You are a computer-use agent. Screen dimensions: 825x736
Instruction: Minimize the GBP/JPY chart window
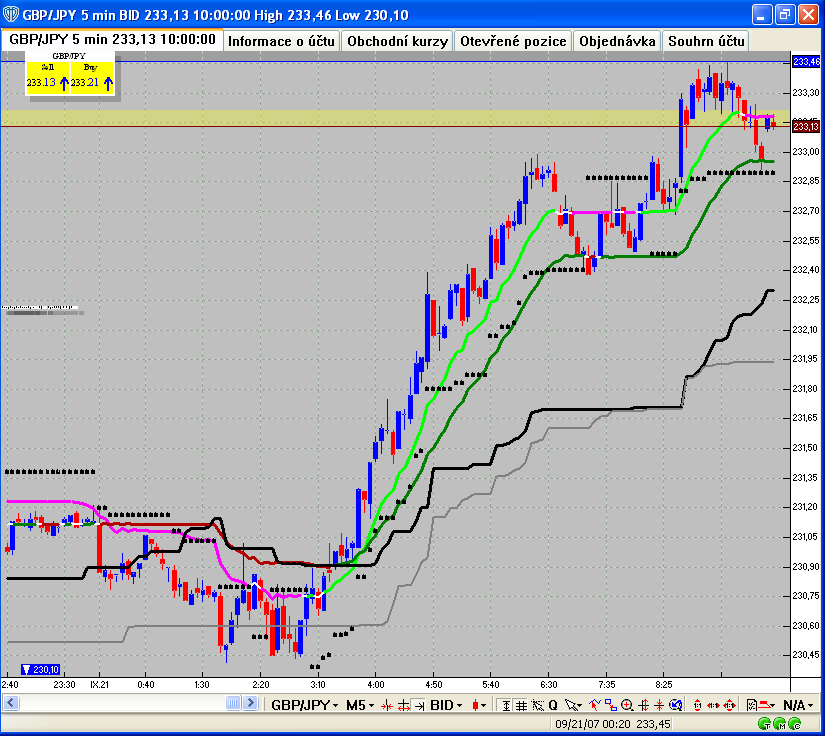click(x=761, y=14)
